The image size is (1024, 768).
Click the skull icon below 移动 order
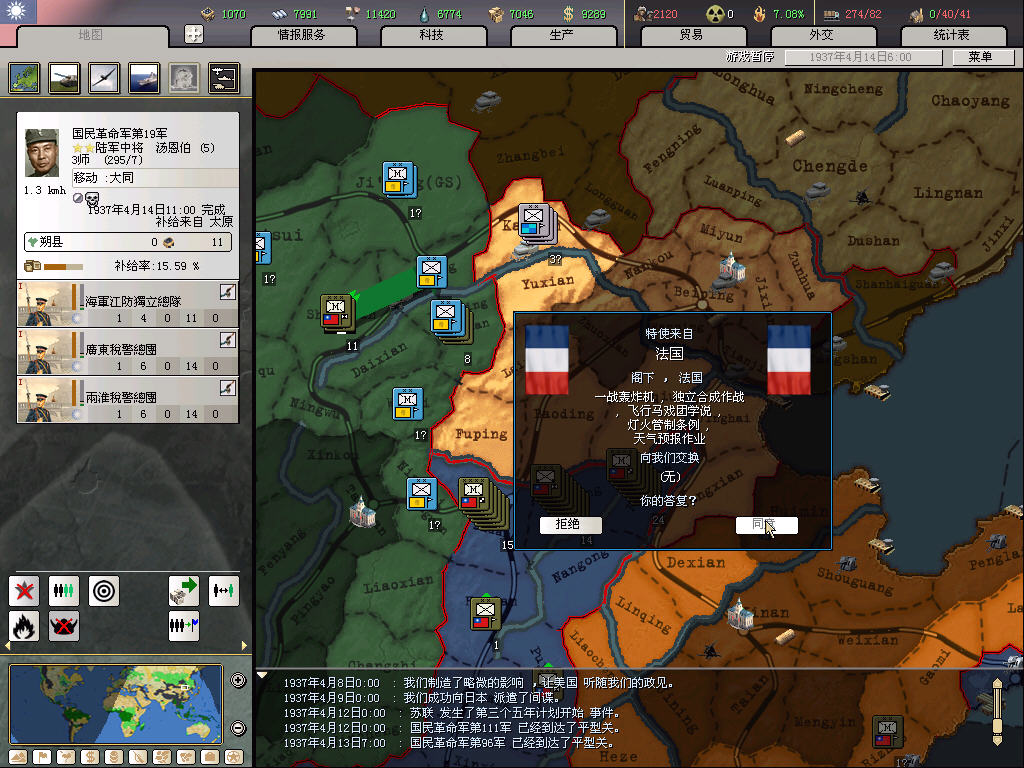pyautogui.click(x=92, y=198)
